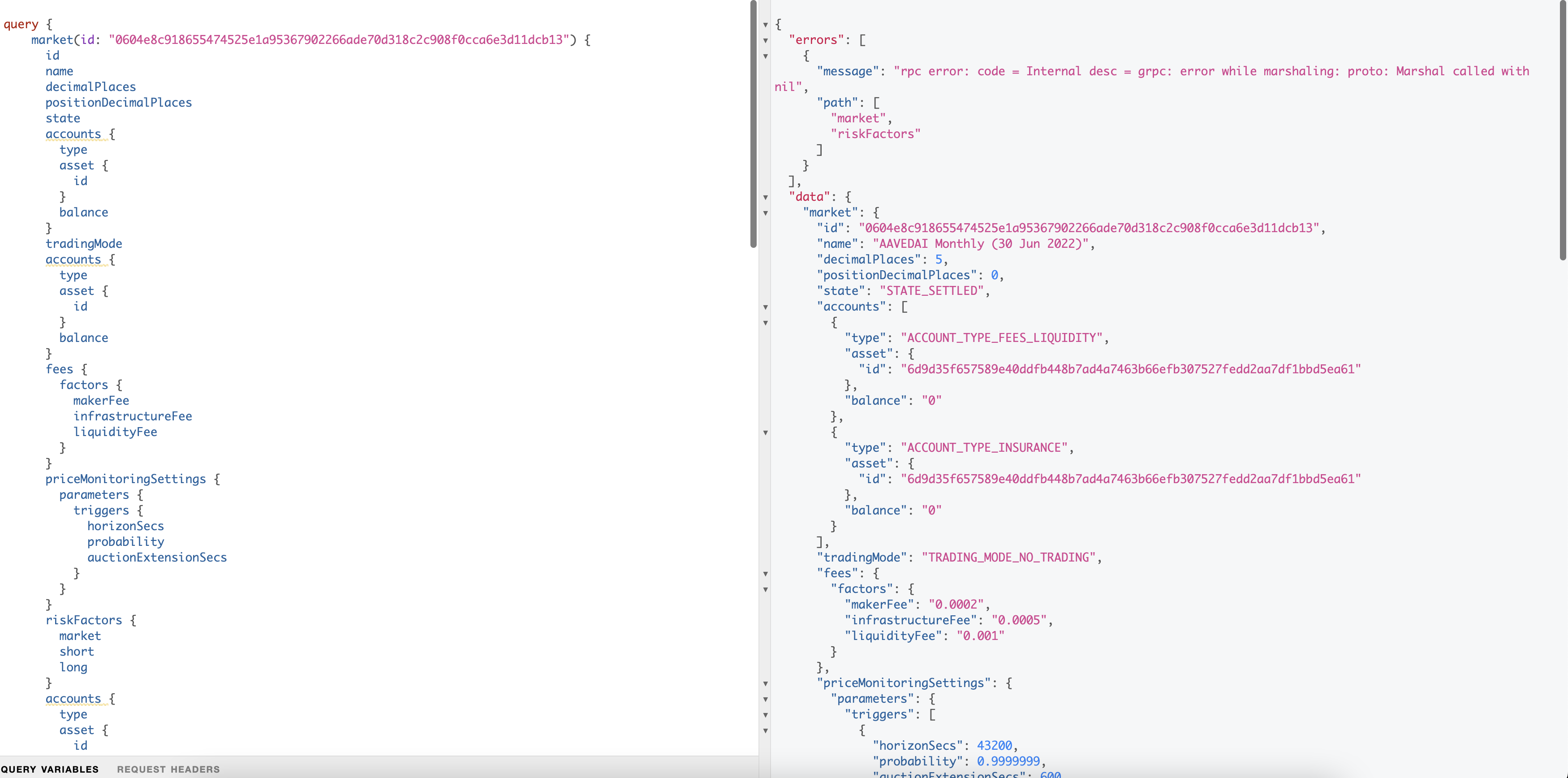Click the probability value 0.9999999

point(1008,761)
